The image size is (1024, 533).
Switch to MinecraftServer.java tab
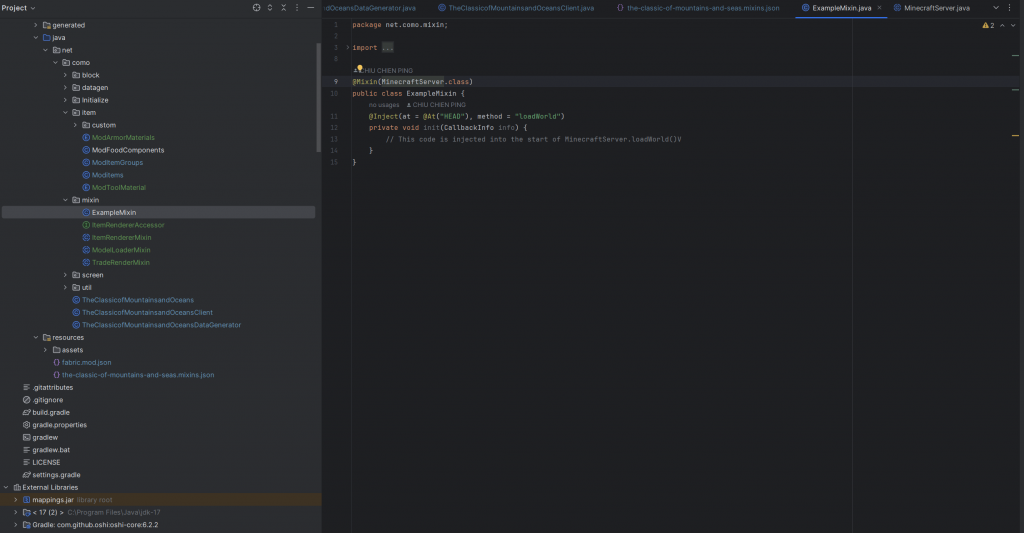pyautogui.click(x=931, y=8)
